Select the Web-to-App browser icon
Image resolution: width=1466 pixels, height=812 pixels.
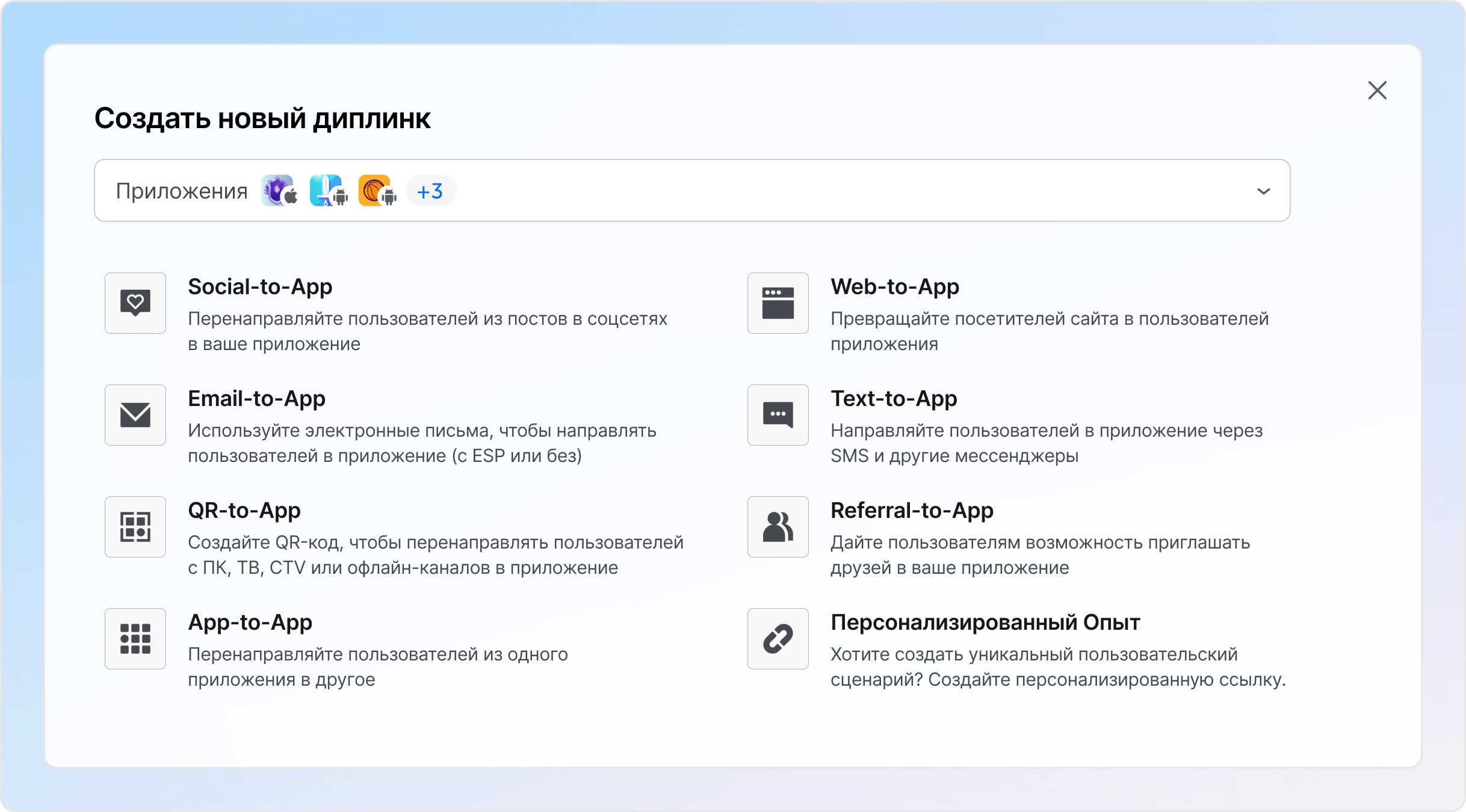click(x=778, y=303)
